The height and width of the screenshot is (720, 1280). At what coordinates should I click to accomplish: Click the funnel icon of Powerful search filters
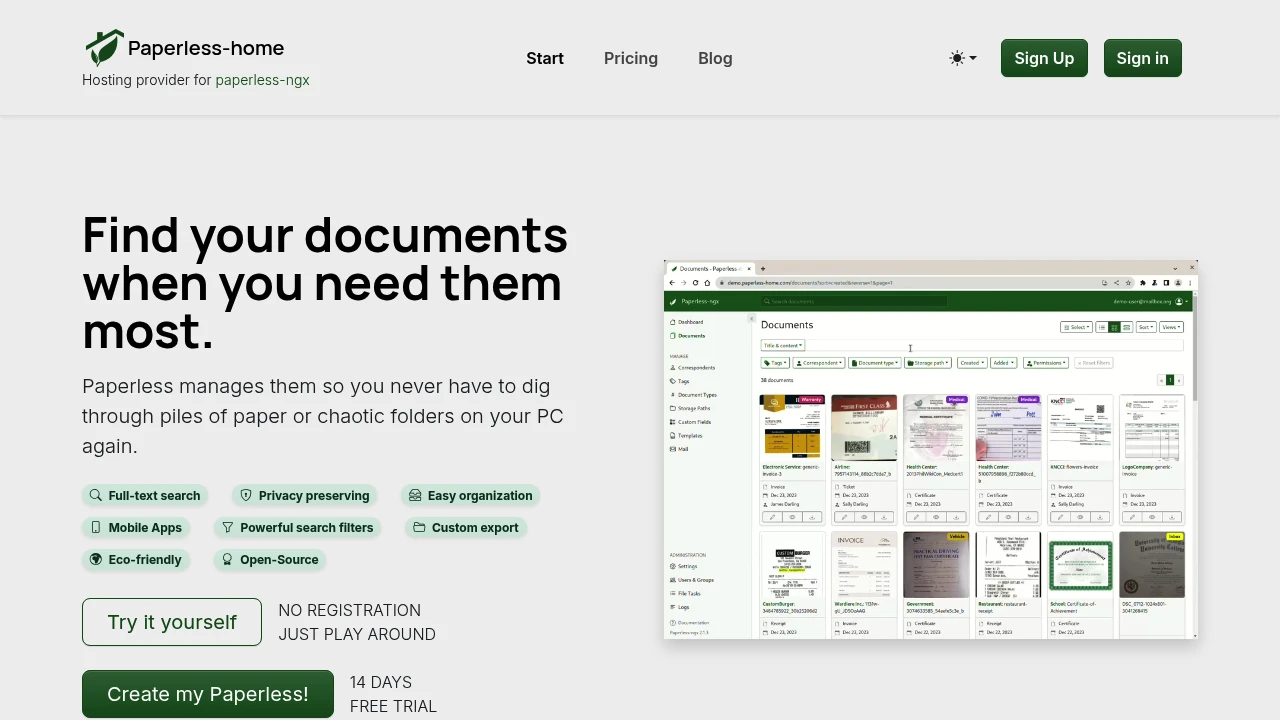coord(228,527)
